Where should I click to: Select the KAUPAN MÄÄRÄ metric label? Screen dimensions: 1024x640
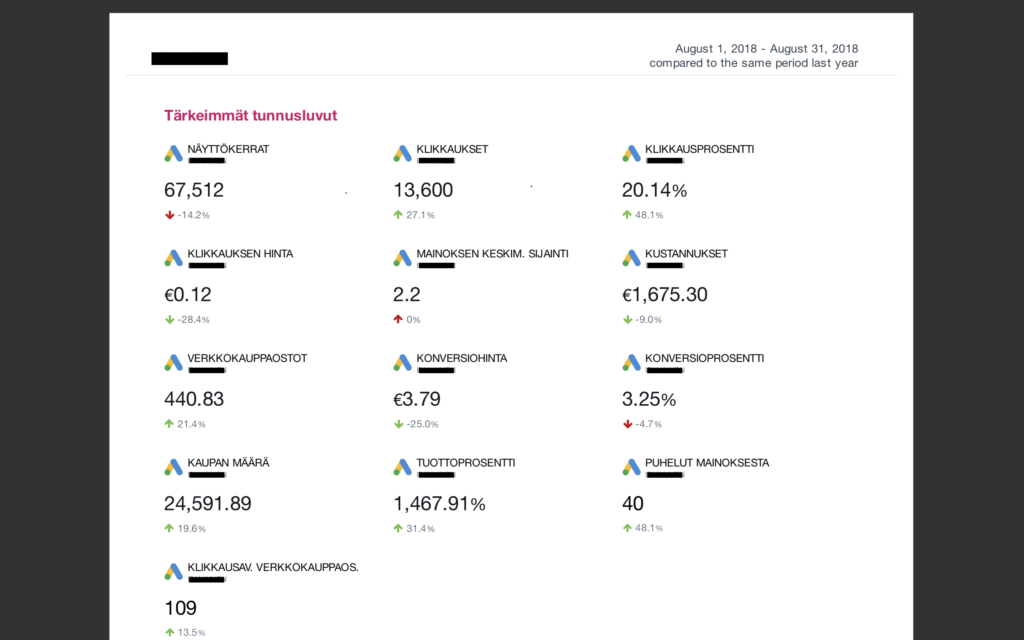pyautogui.click(x=228, y=462)
